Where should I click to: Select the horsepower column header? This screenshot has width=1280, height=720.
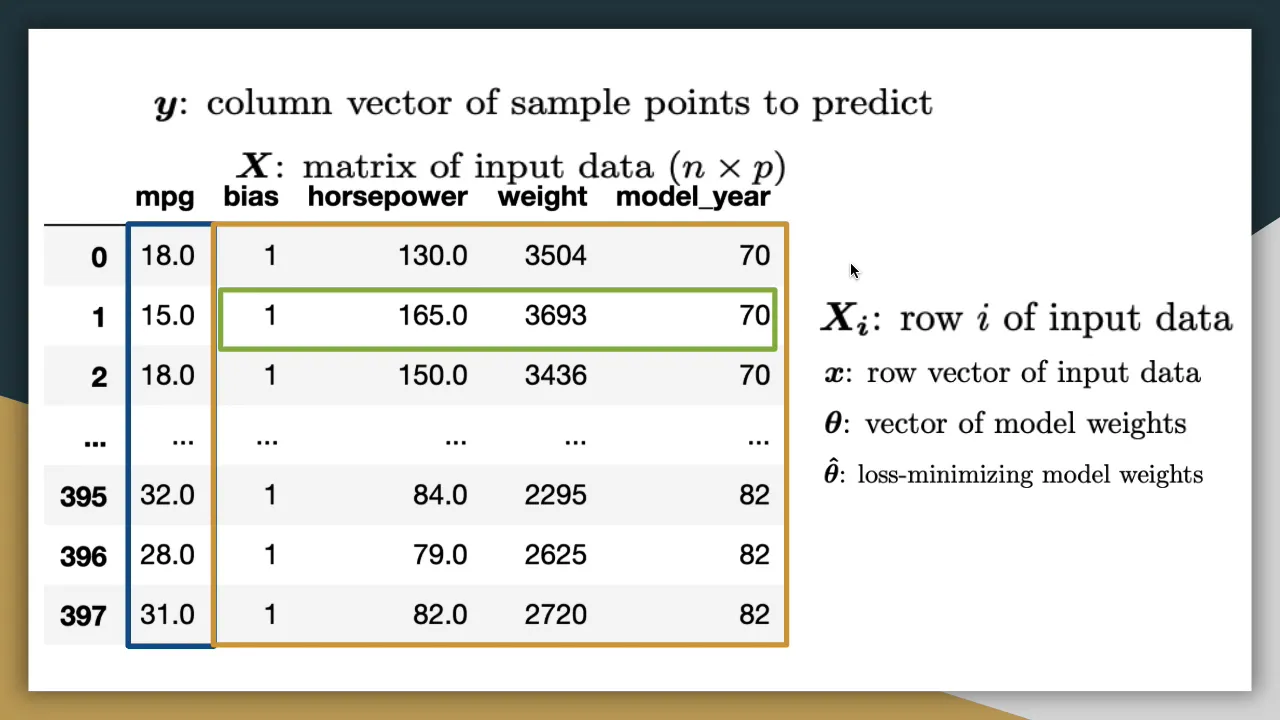click(387, 197)
